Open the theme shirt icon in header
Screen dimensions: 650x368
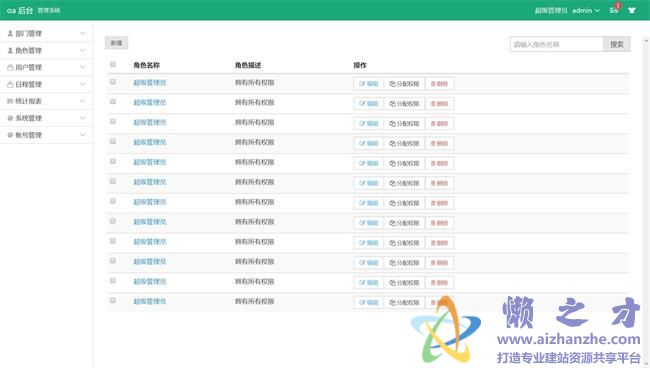click(632, 10)
